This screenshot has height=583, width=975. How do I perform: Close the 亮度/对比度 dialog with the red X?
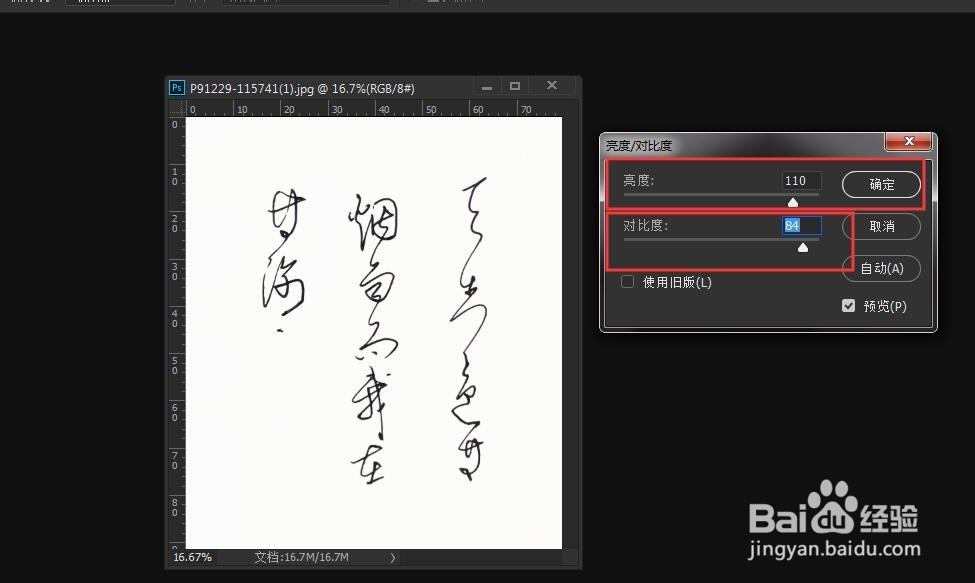pyautogui.click(x=909, y=141)
